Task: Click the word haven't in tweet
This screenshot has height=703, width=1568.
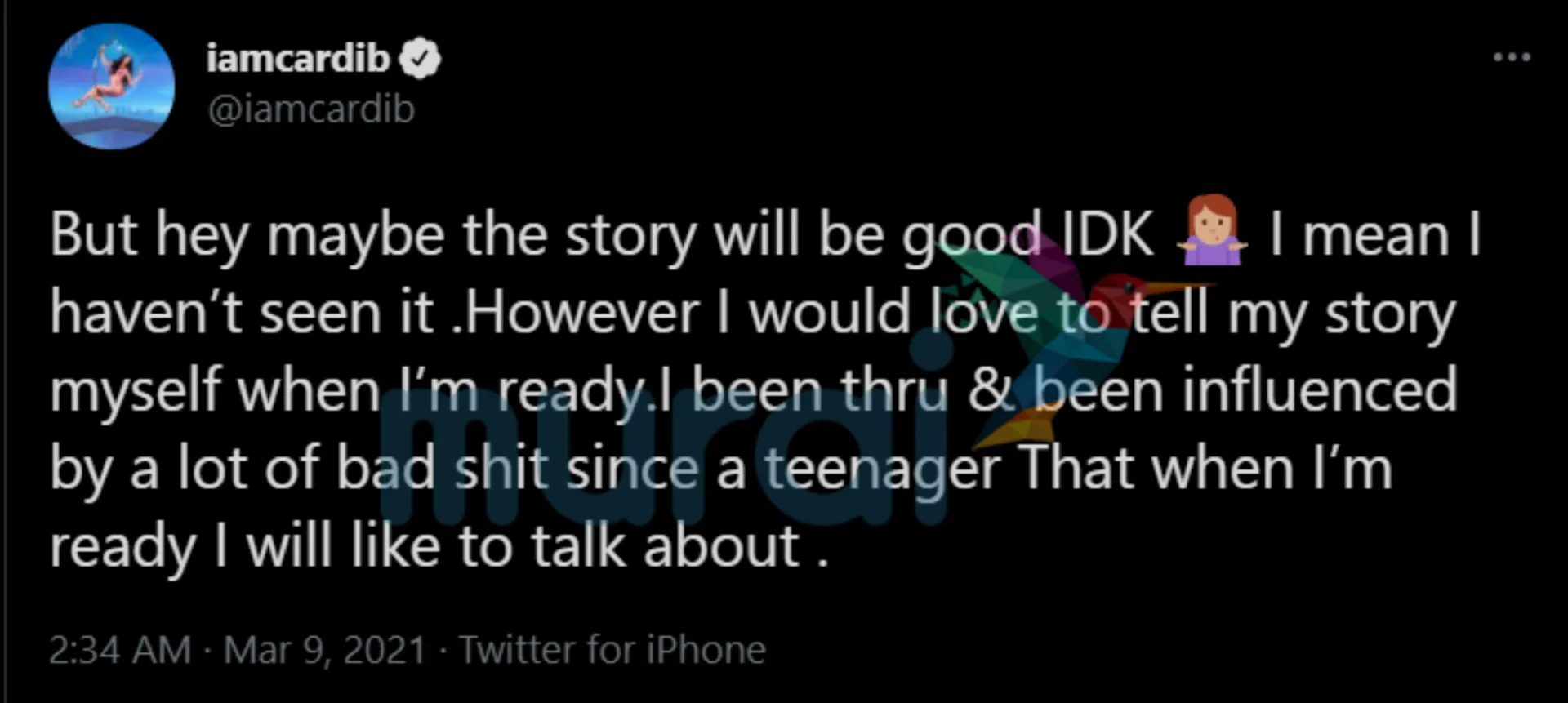Action: pyautogui.click(x=145, y=314)
